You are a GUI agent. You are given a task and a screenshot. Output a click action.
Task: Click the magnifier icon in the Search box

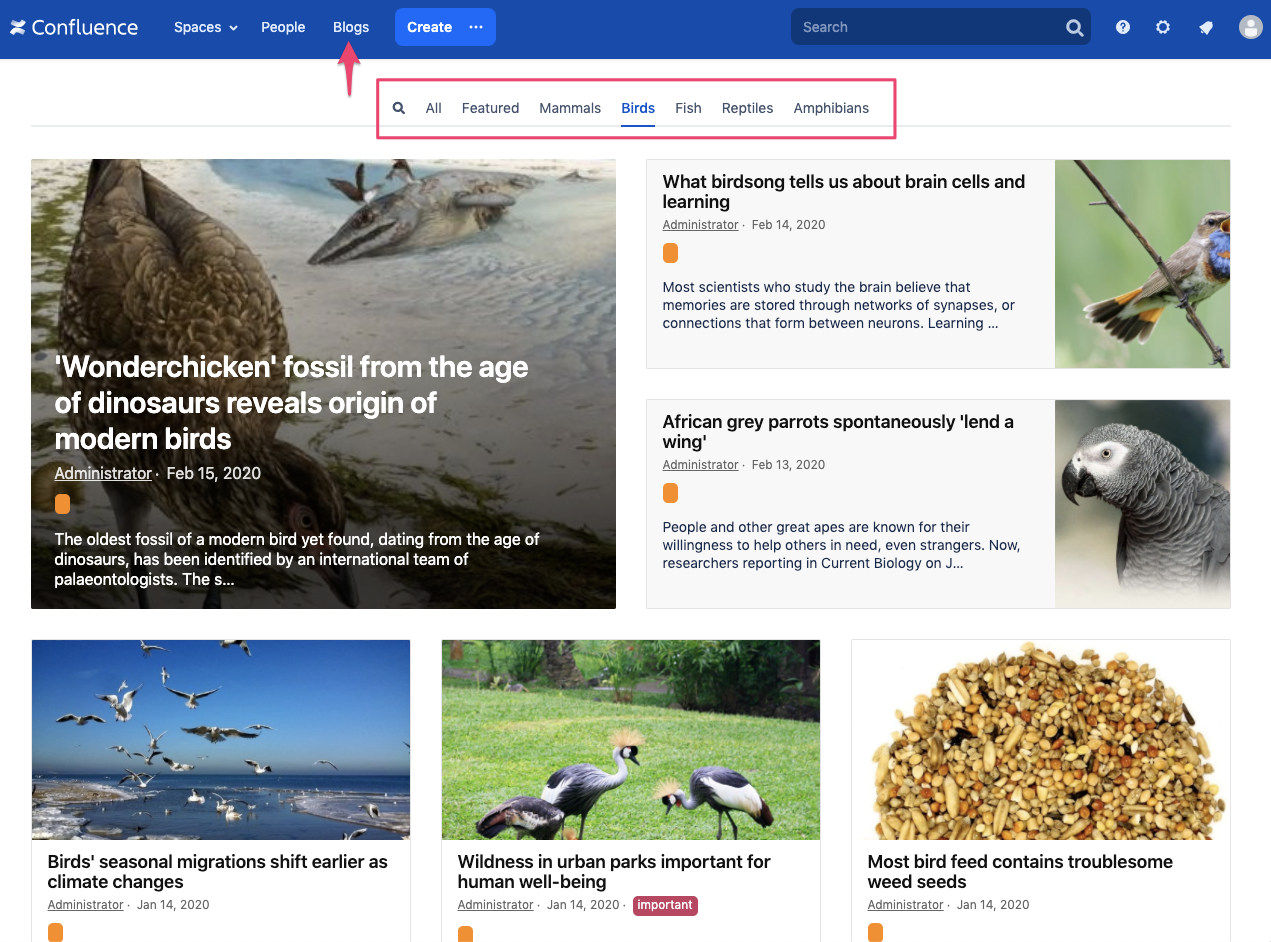click(x=1075, y=28)
